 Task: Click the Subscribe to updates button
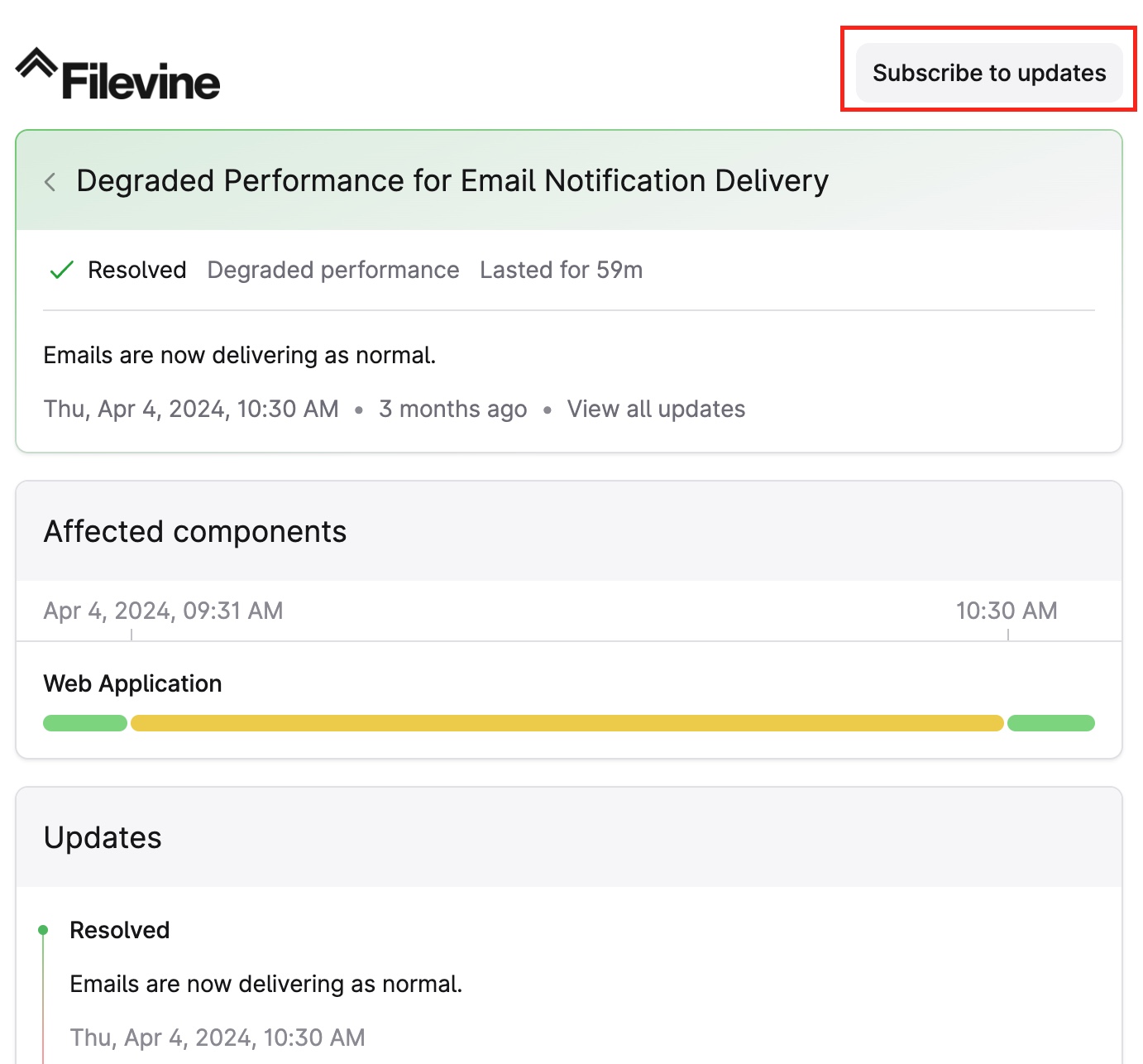pyautogui.click(x=989, y=73)
